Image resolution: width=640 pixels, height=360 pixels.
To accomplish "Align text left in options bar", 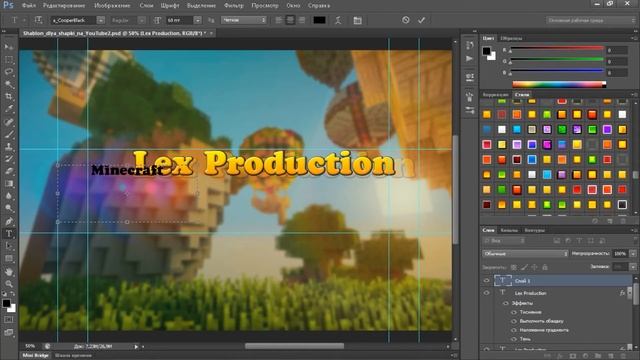I will click(279, 20).
